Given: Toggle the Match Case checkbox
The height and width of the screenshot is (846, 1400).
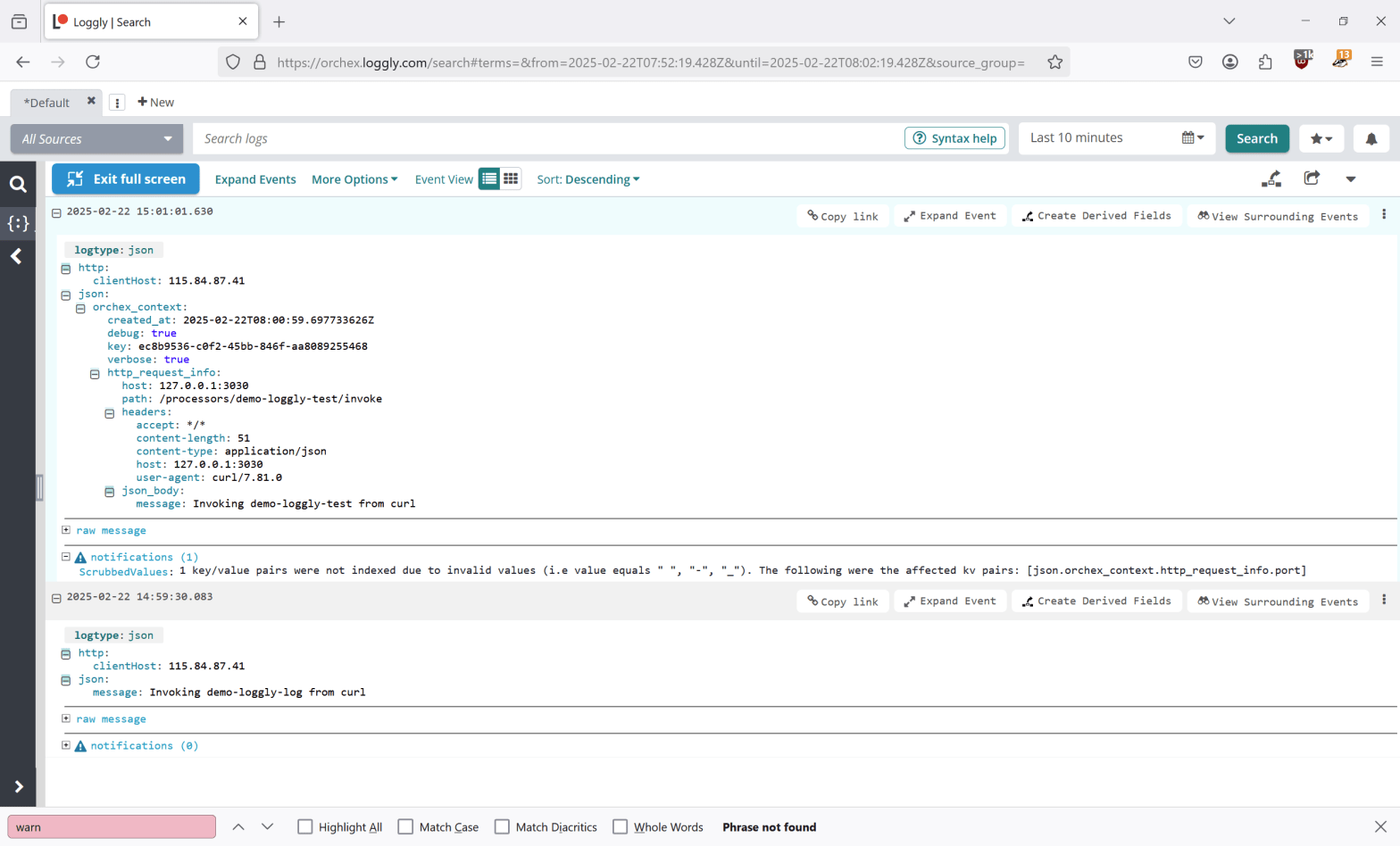Looking at the screenshot, I should click(405, 827).
